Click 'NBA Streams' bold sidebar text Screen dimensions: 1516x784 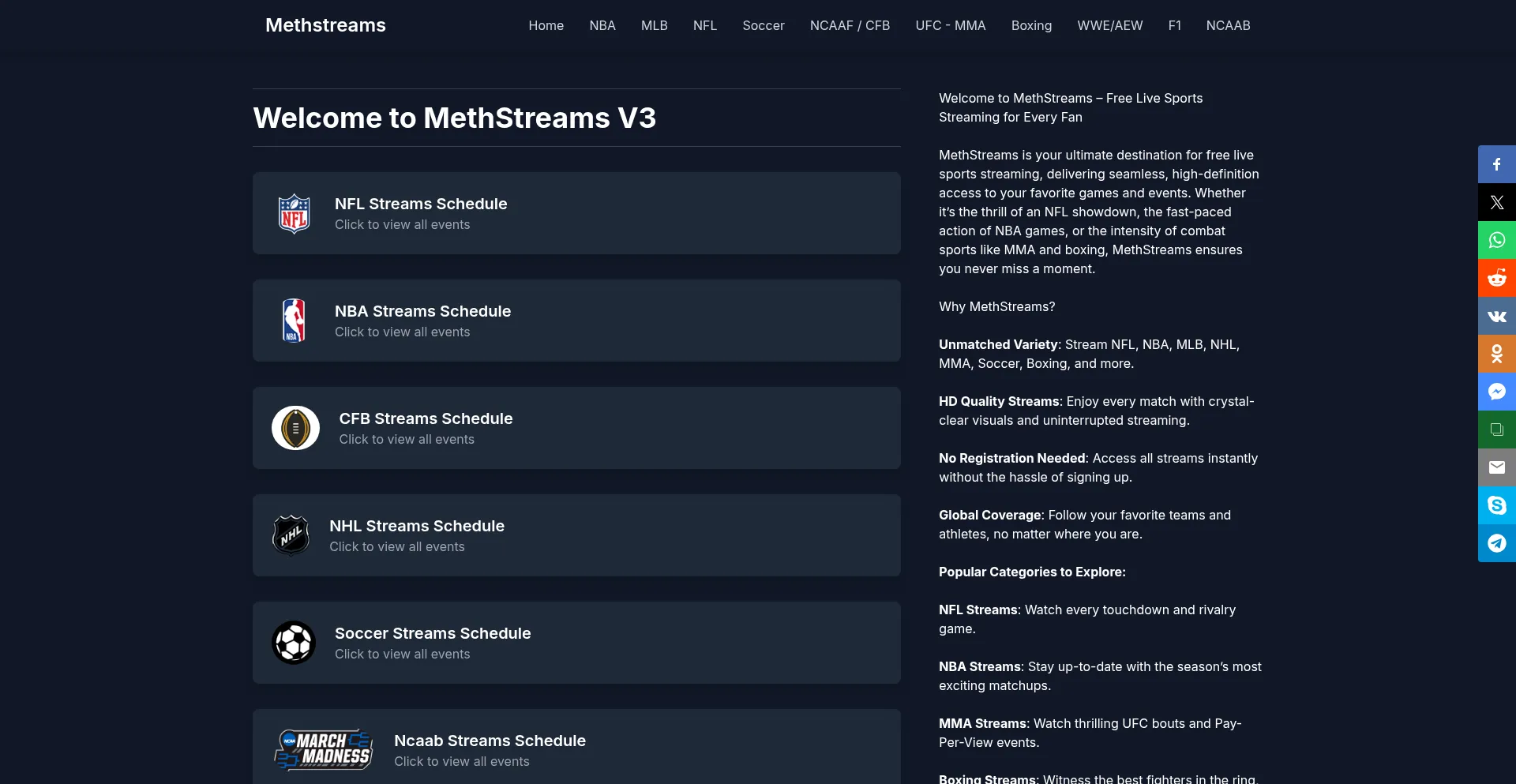(x=980, y=666)
